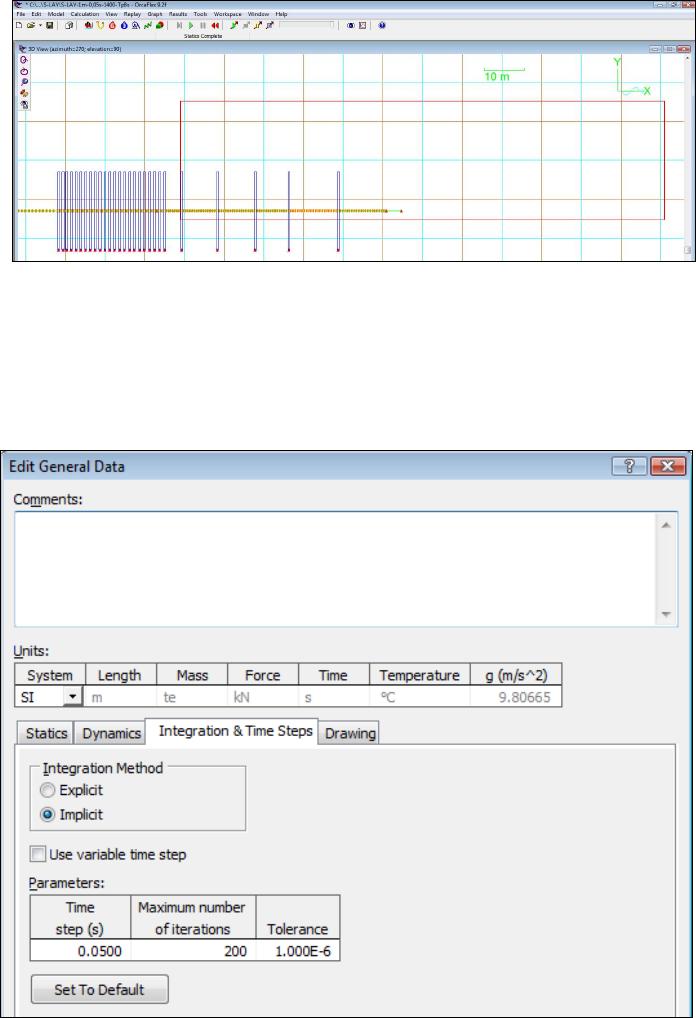Switch to the Drawing tab
This screenshot has width=696, height=1018.
(x=349, y=734)
